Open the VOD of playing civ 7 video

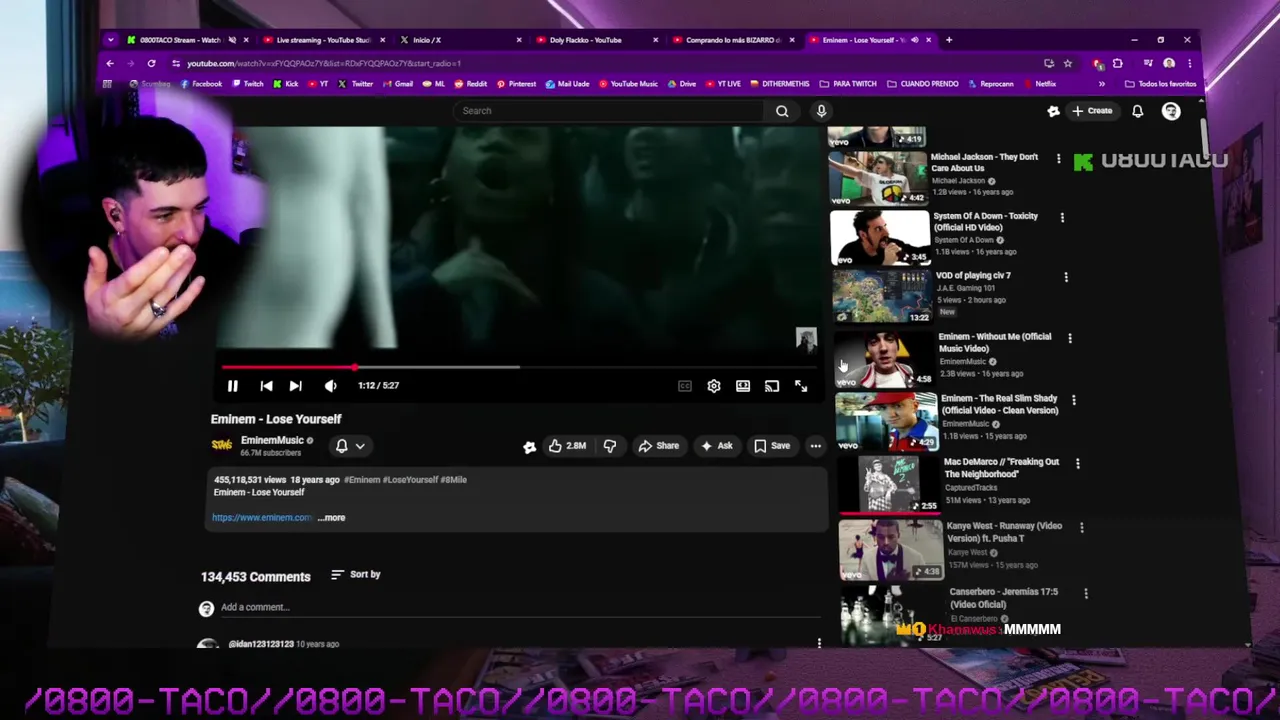[973, 275]
